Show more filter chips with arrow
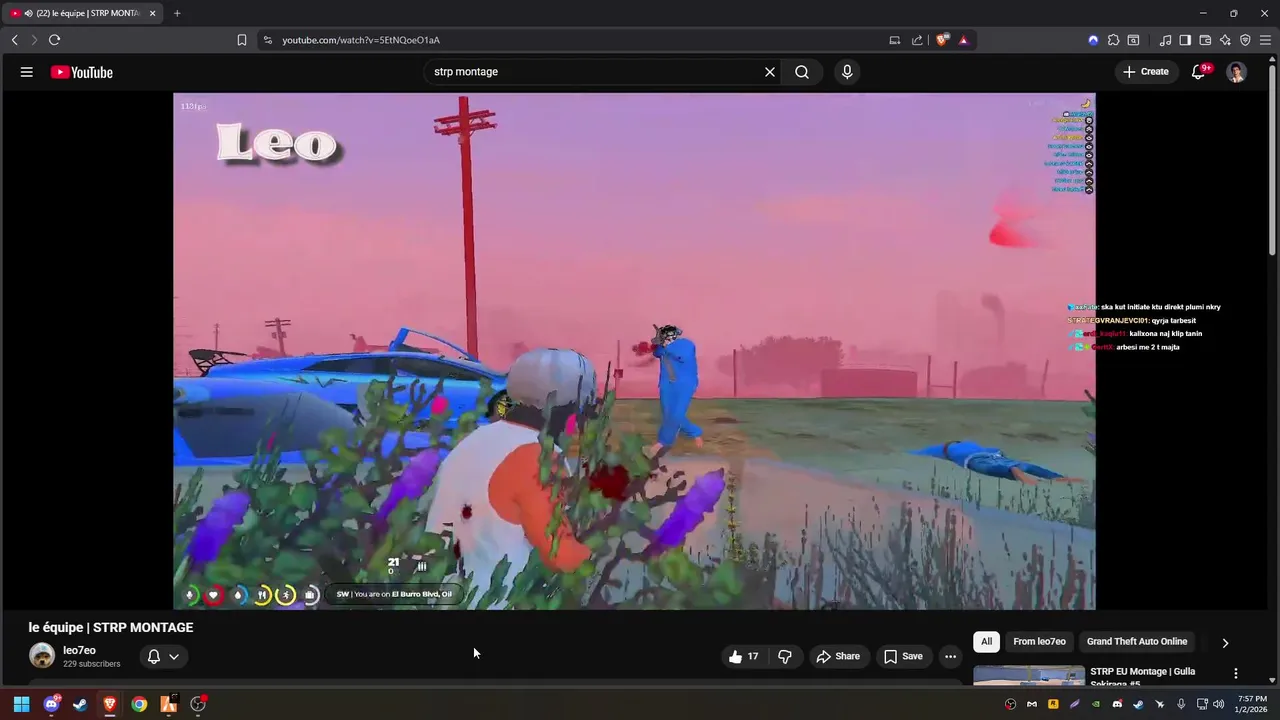 (x=1225, y=643)
